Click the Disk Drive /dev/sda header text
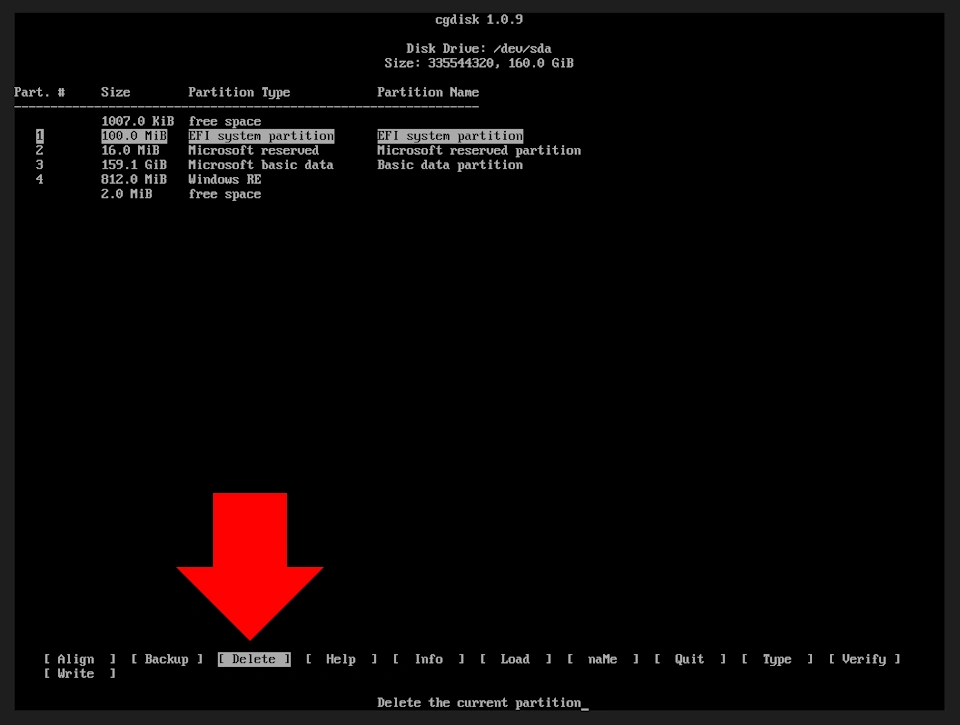Viewport: 960px width, 725px height. click(x=475, y=47)
